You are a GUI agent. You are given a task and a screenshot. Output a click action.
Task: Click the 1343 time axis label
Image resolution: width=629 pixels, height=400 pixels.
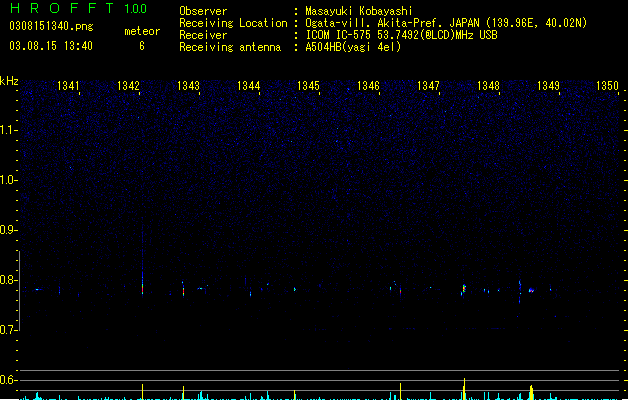188,86
